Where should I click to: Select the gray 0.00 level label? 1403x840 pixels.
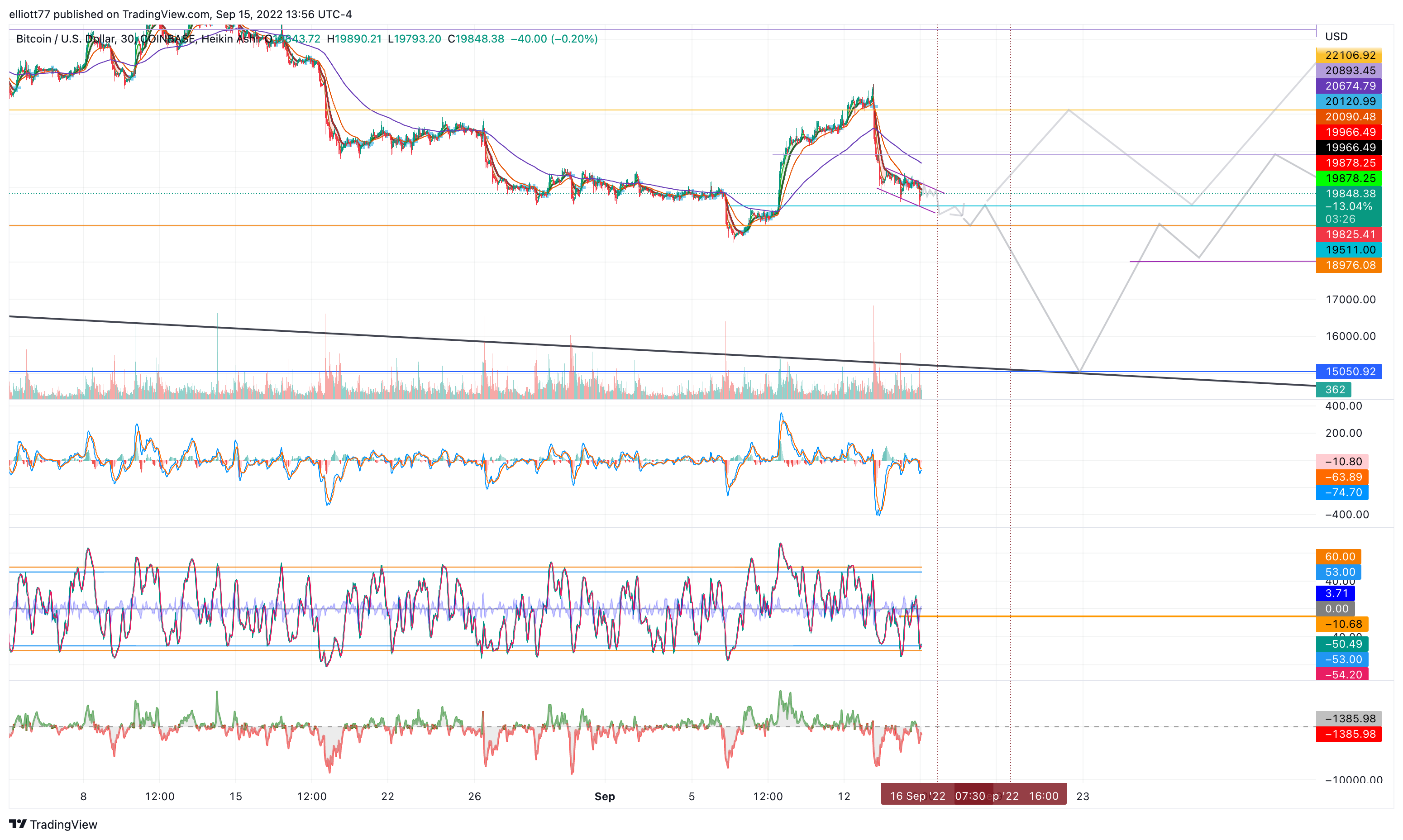coord(1336,608)
